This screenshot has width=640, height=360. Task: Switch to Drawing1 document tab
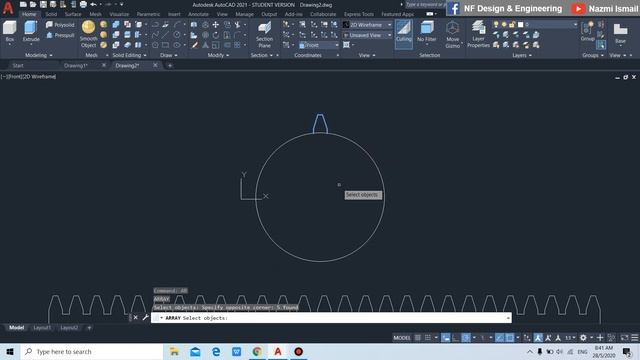point(76,65)
